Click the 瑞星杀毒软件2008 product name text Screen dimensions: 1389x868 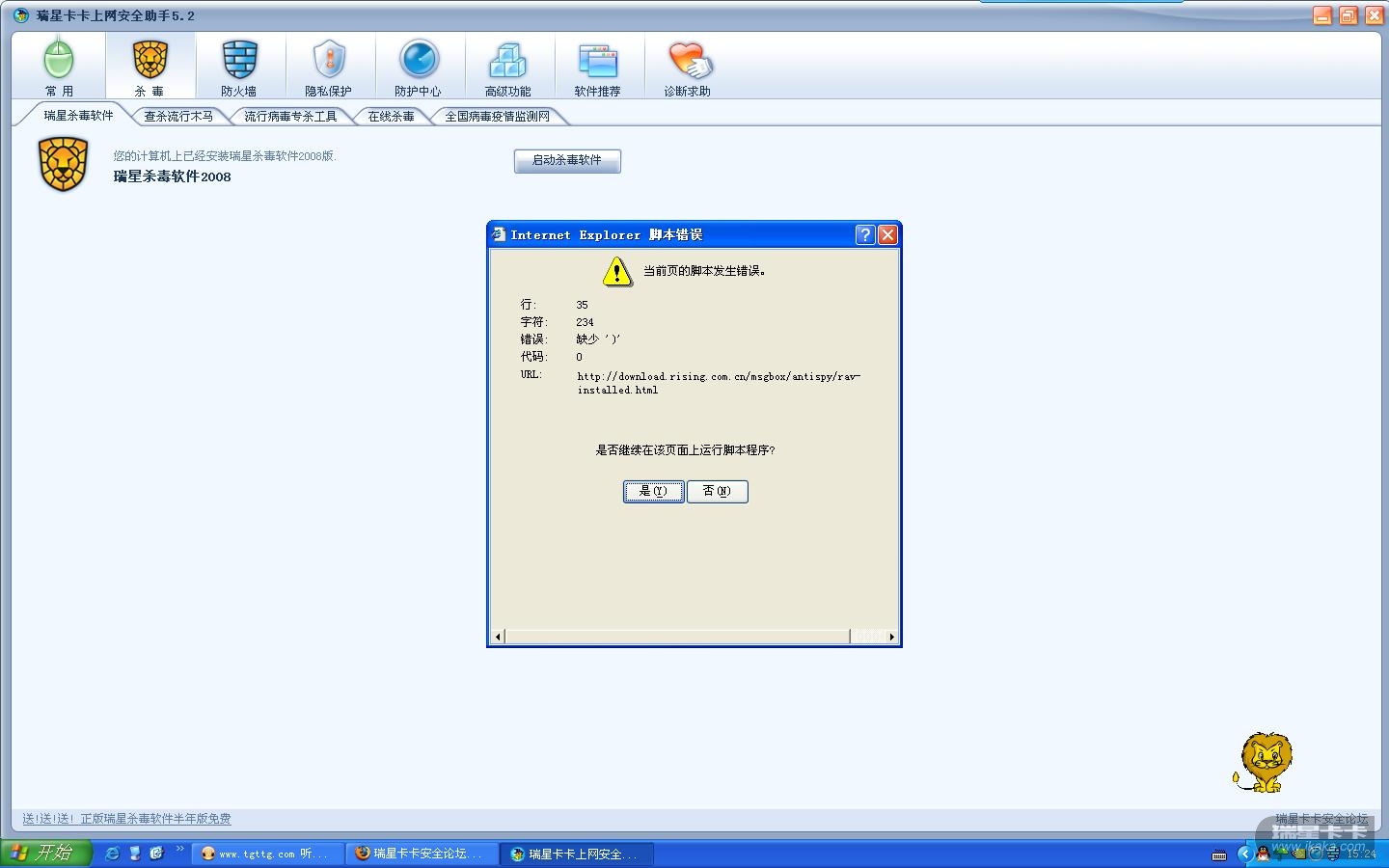pos(172,176)
